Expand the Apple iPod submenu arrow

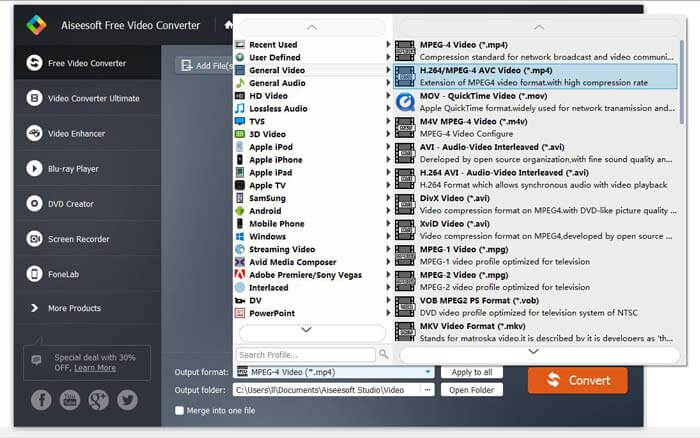point(388,147)
